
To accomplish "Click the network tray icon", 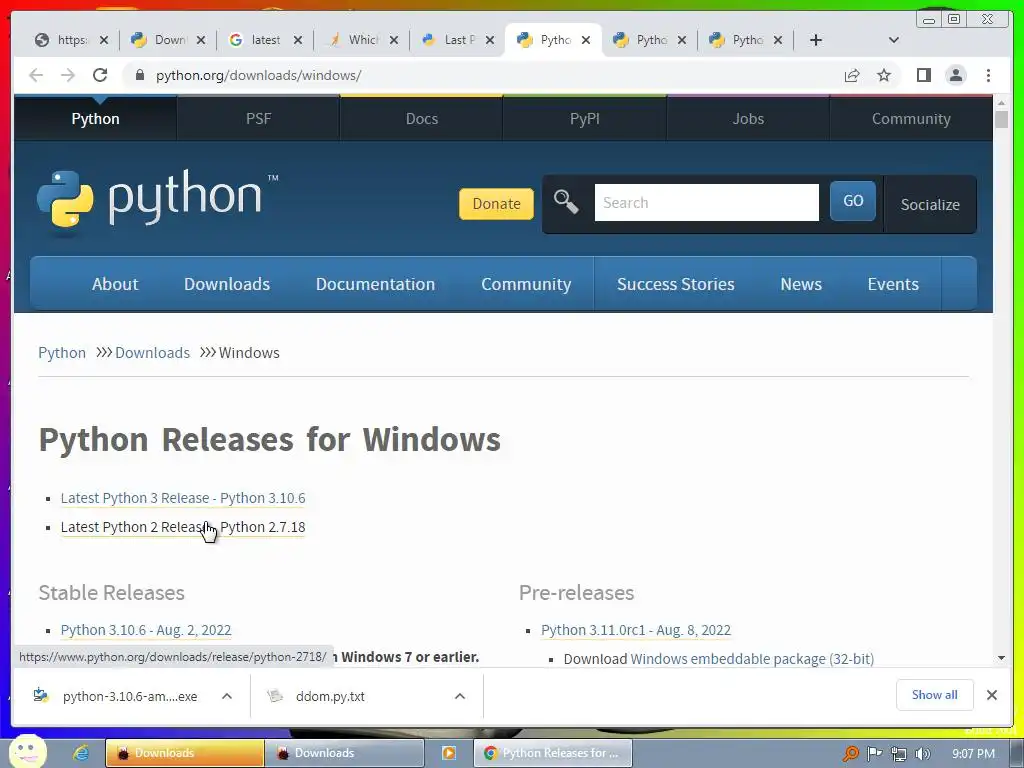I will pyautogui.click(x=899, y=754).
